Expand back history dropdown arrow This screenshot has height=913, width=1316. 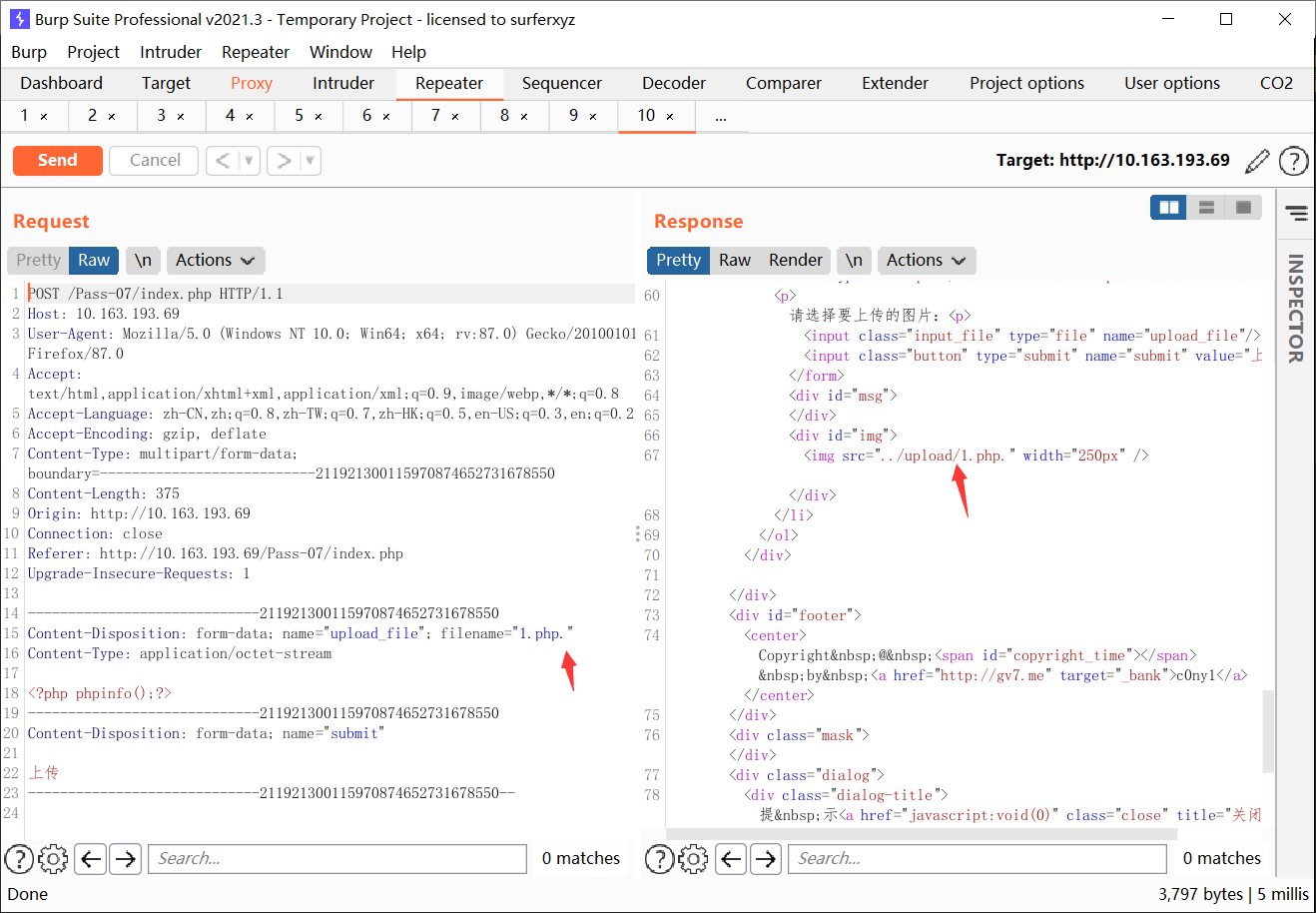pos(249,160)
